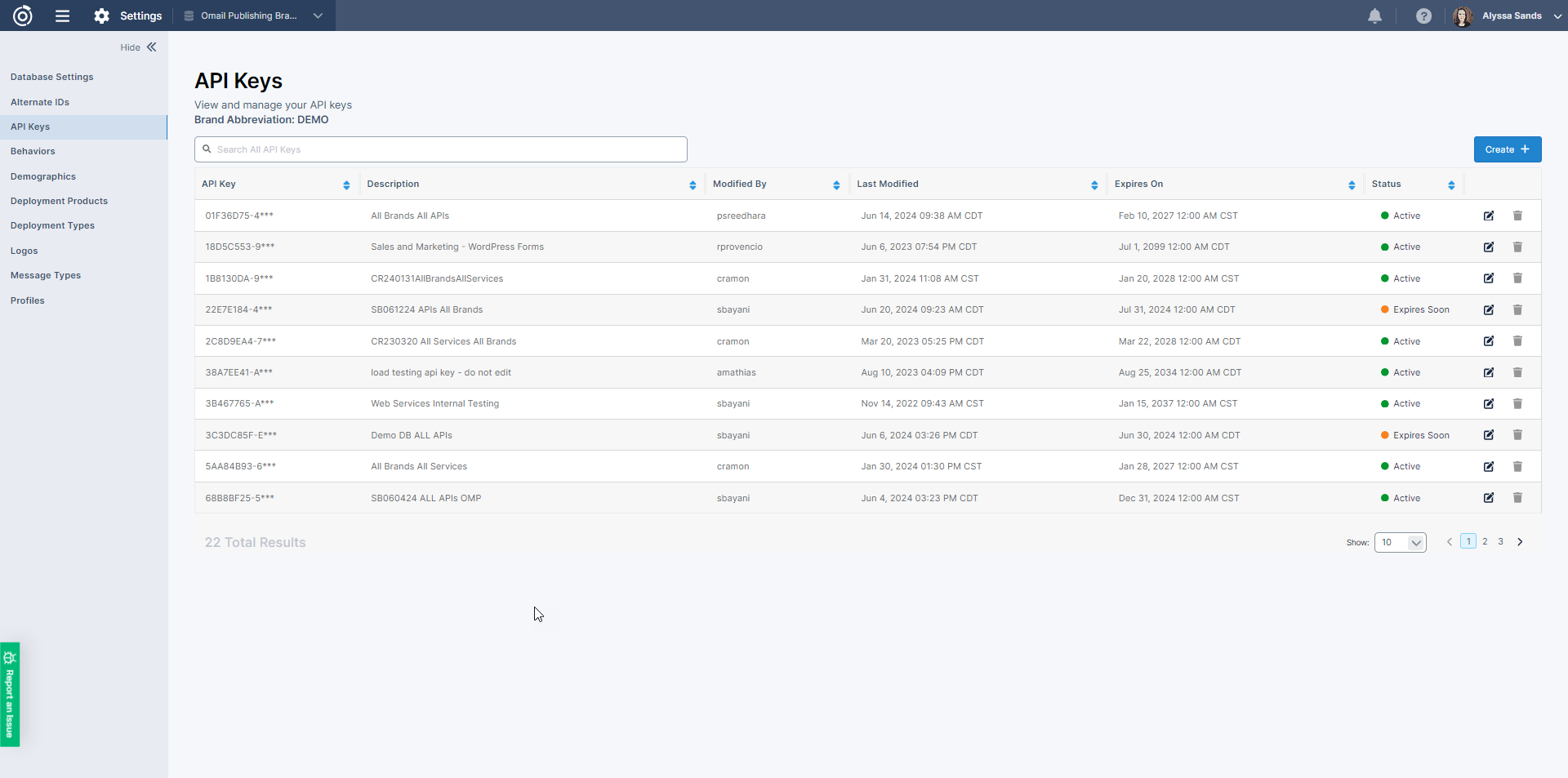Open the hamburger navigation menu
The height and width of the screenshot is (778, 1568).
point(62,16)
